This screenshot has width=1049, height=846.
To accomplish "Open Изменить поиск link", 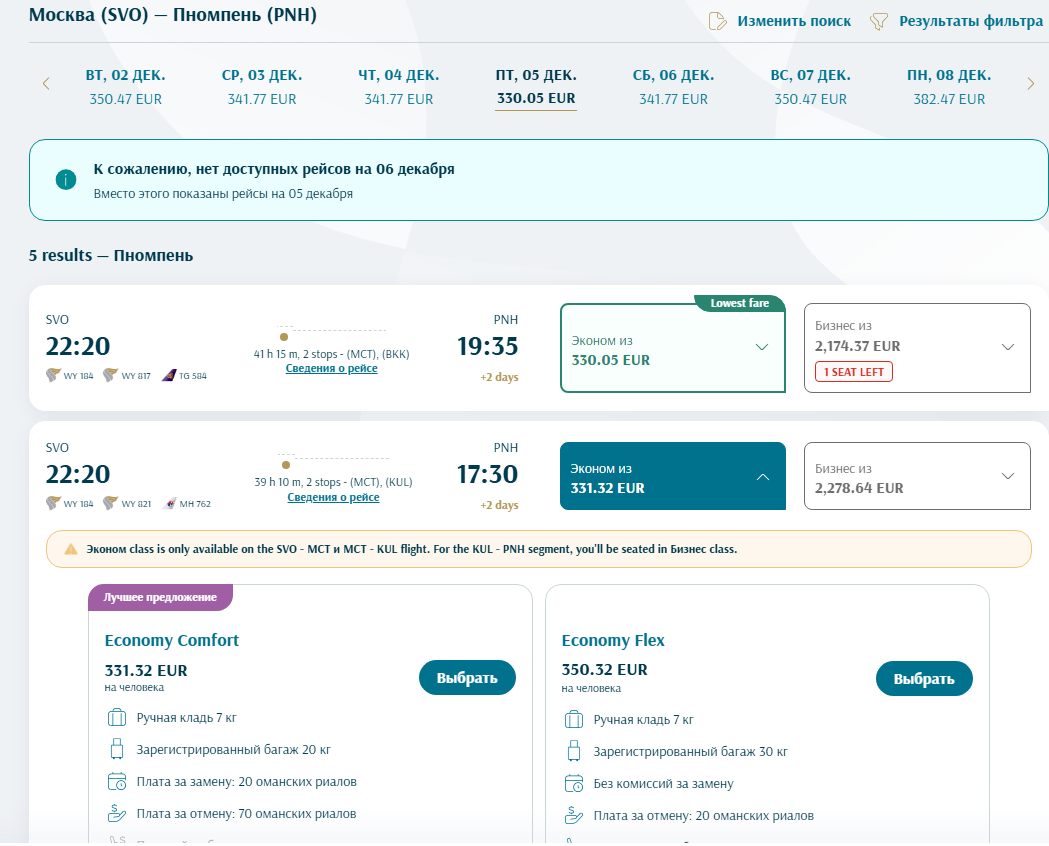I will tap(794, 21).
